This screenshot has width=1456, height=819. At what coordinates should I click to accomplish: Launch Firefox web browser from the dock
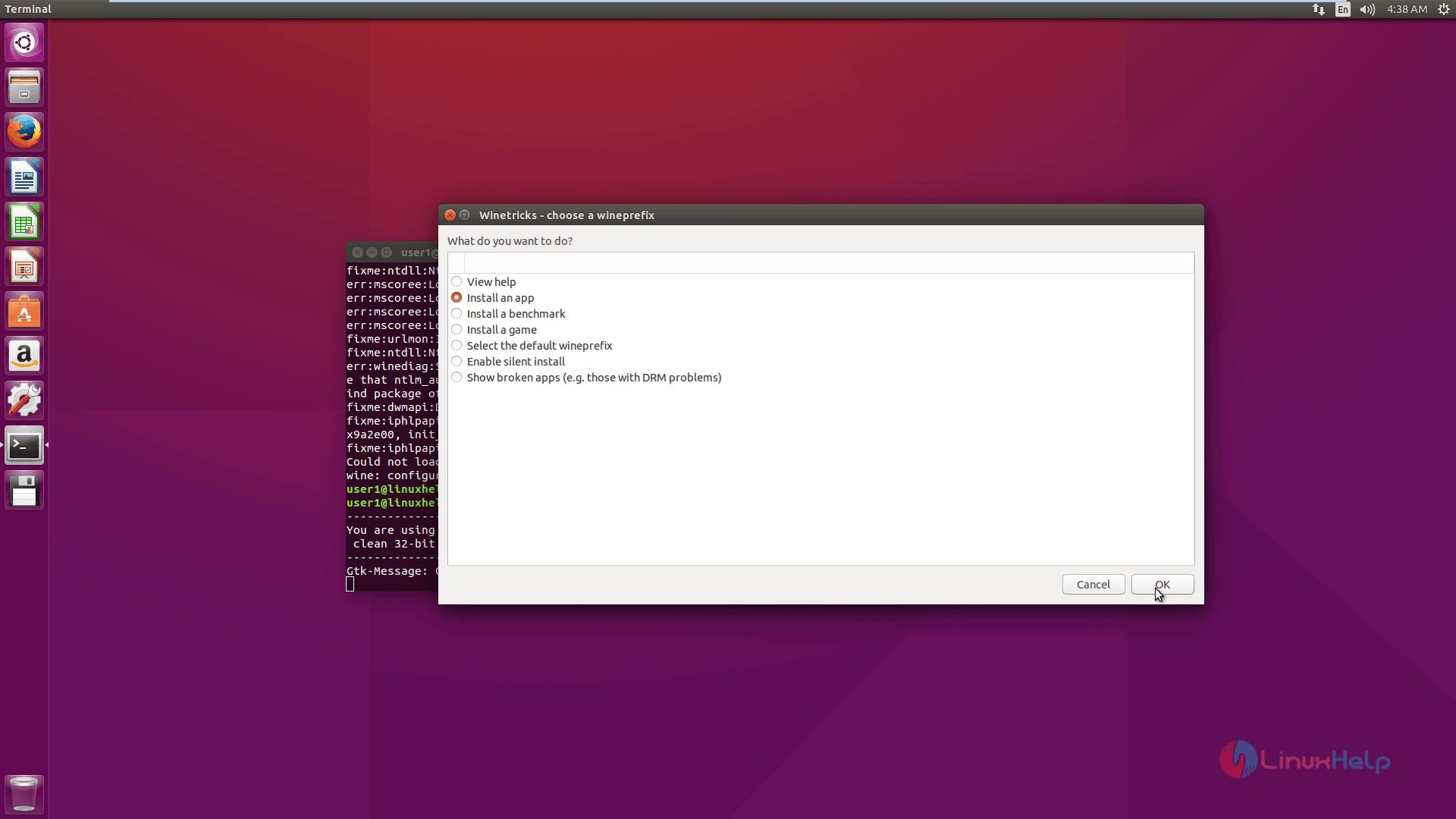coord(24,132)
